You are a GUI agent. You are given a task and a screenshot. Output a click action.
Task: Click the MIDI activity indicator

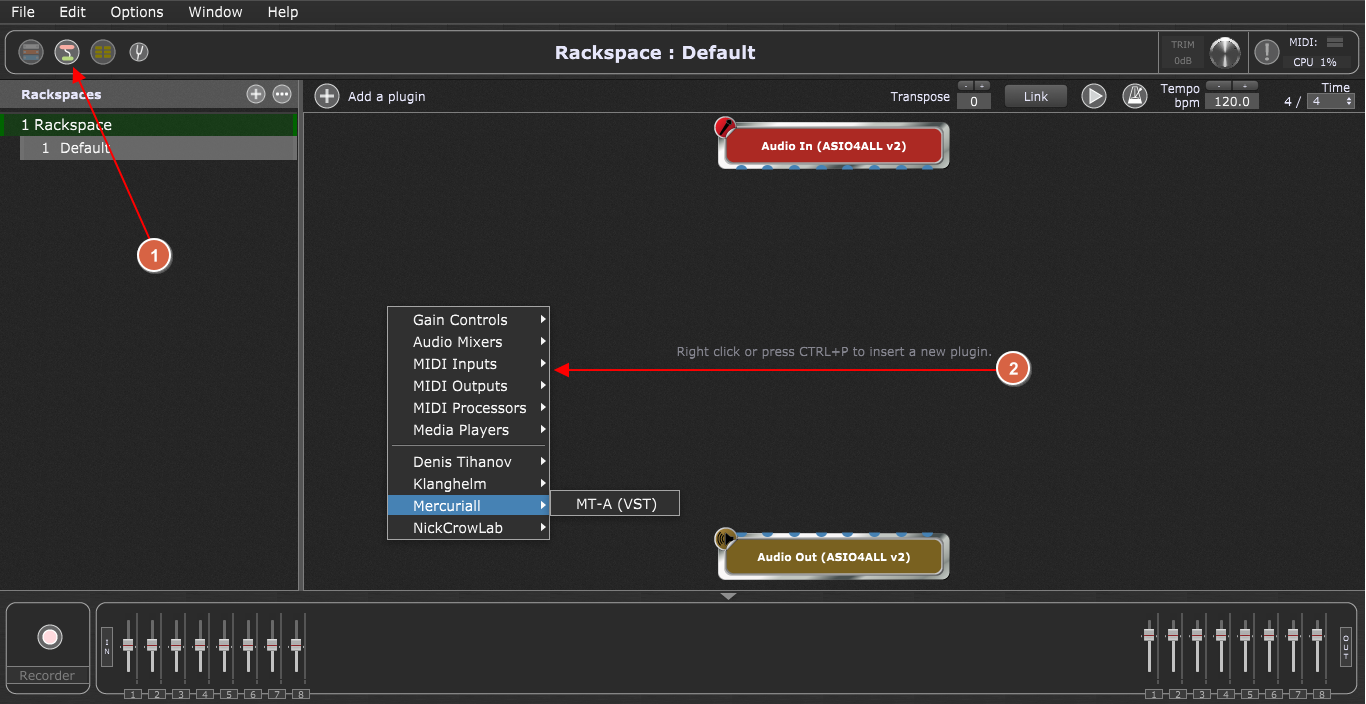click(x=1335, y=42)
